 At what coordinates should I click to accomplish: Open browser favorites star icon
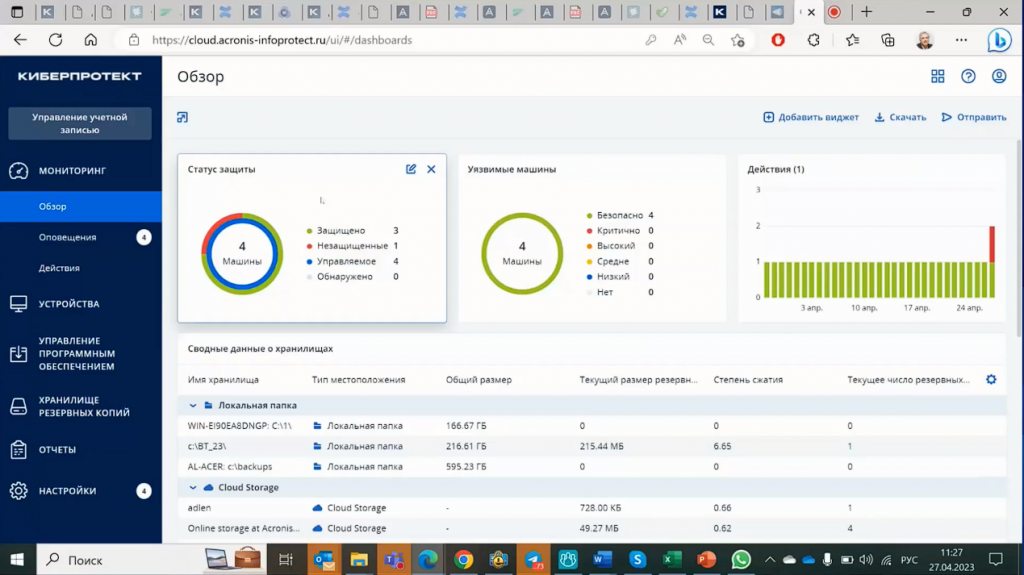pos(852,40)
